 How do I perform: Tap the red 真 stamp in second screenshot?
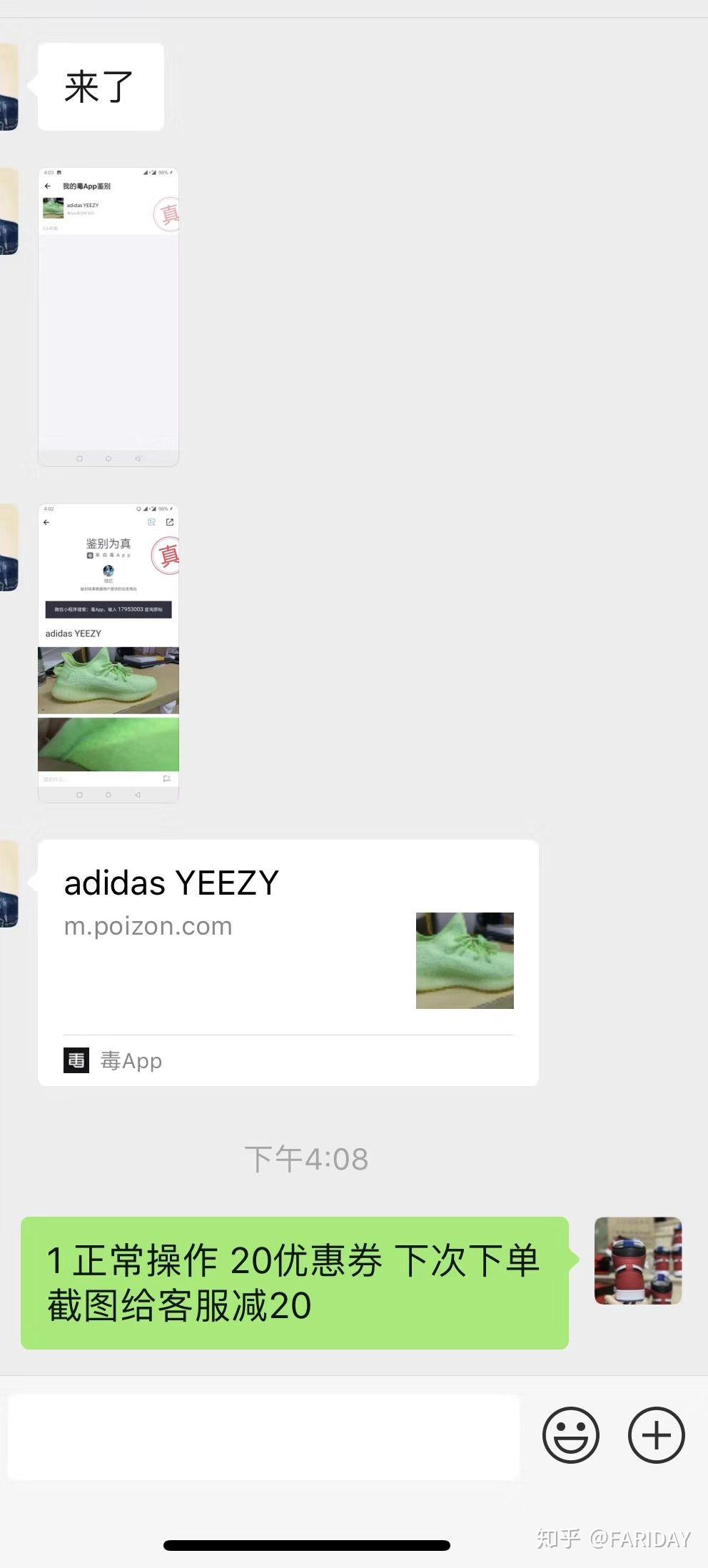166,555
